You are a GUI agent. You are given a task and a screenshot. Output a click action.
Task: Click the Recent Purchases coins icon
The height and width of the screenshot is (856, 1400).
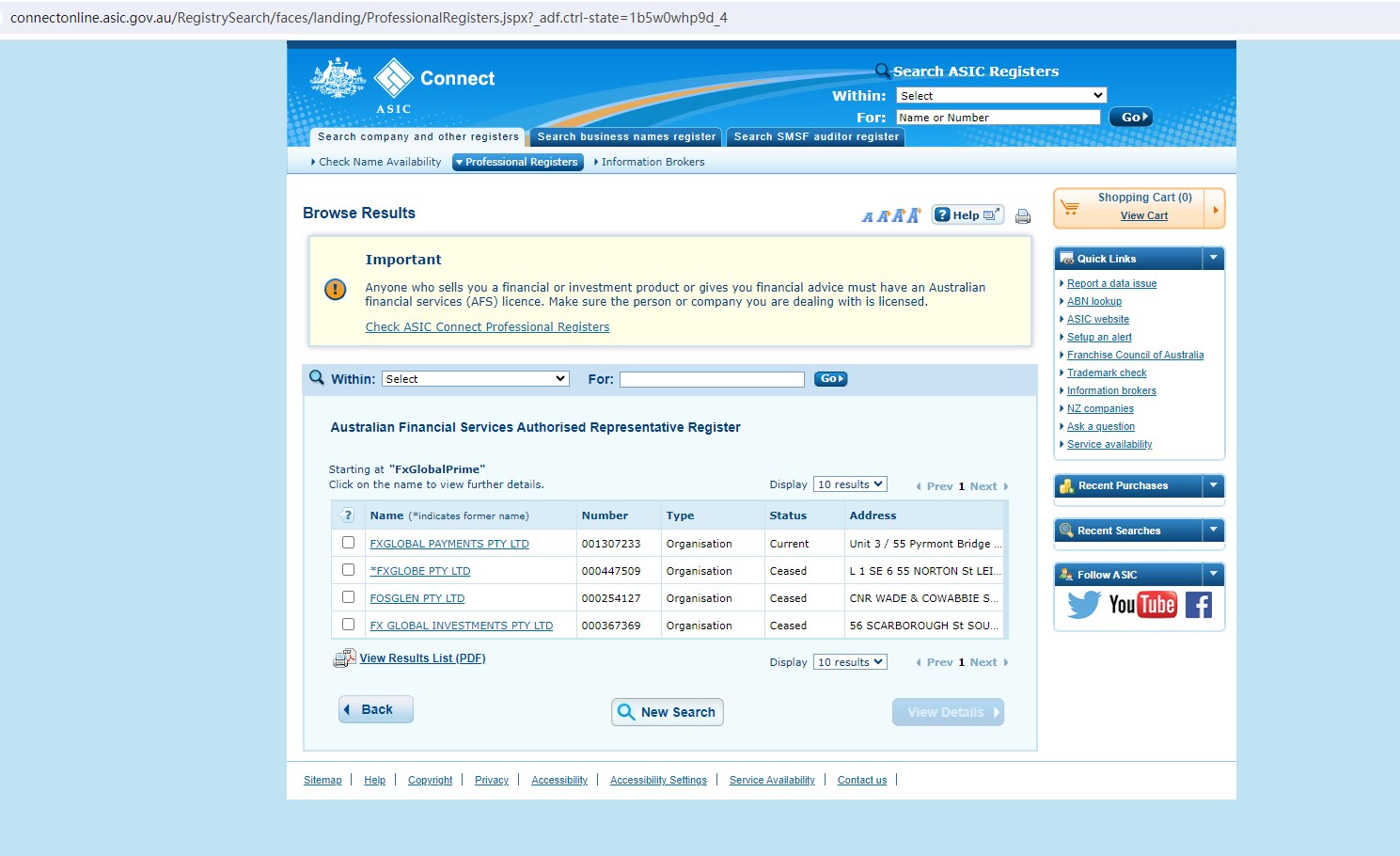coord(1066,486)
